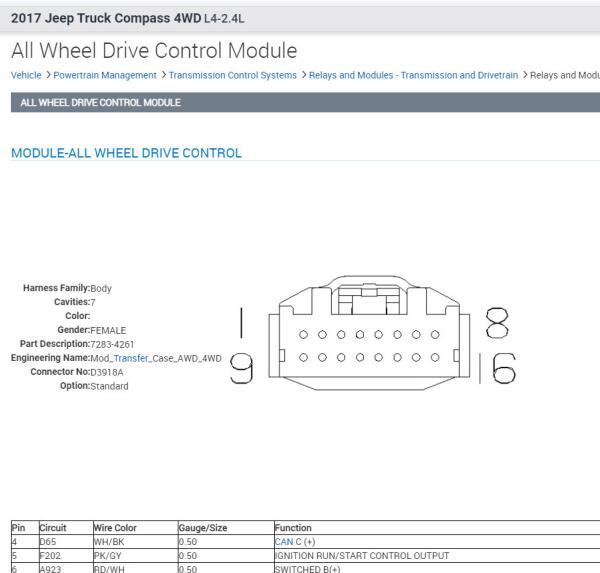Open Relays and Modules - Transmission and Drivetrain link
600x573 pixels.
pos(413,75)
